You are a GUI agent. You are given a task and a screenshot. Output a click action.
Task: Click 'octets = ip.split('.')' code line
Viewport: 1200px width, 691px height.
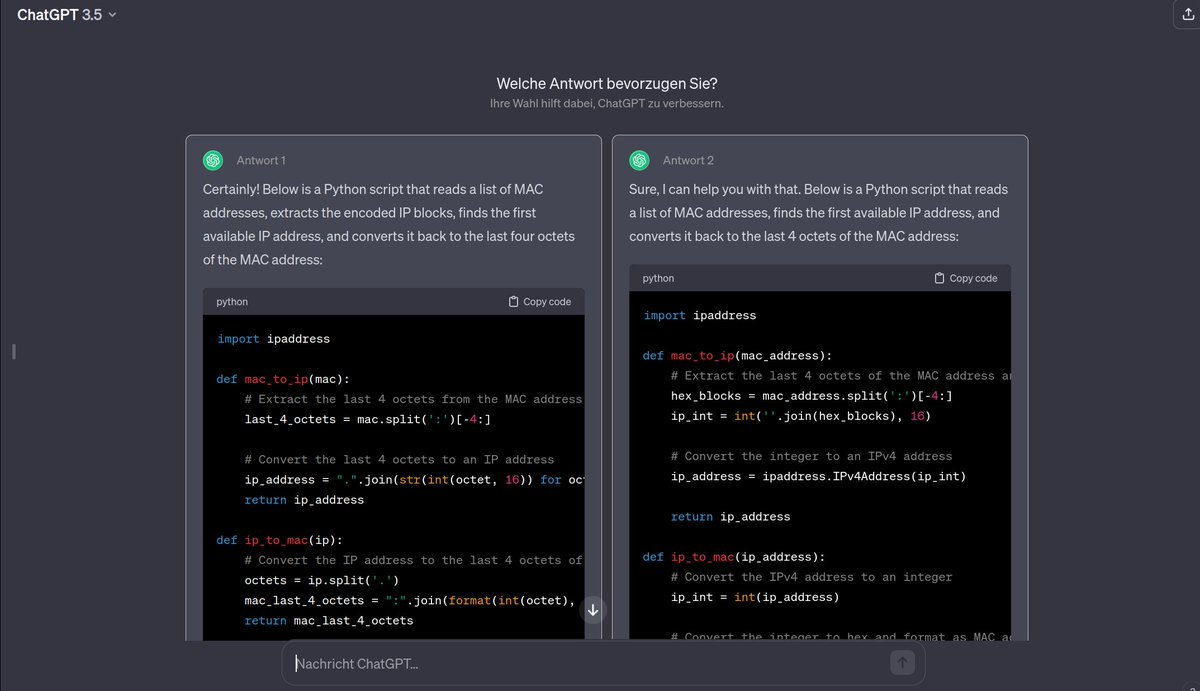(322, 580)
